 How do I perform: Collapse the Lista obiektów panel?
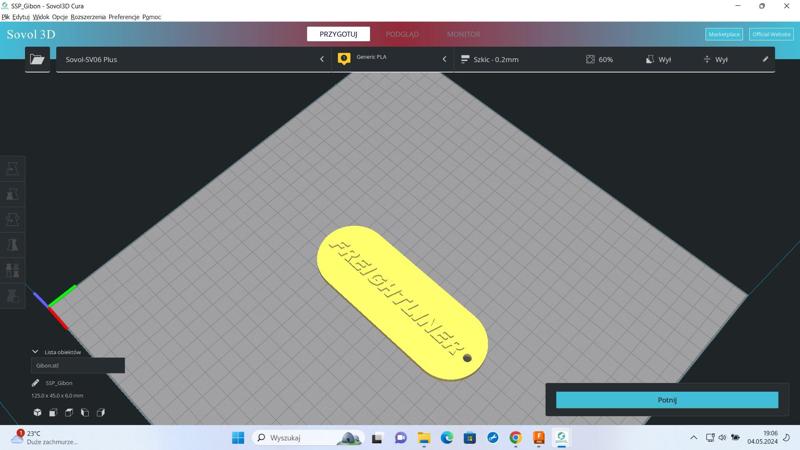(x=35, y=352)
